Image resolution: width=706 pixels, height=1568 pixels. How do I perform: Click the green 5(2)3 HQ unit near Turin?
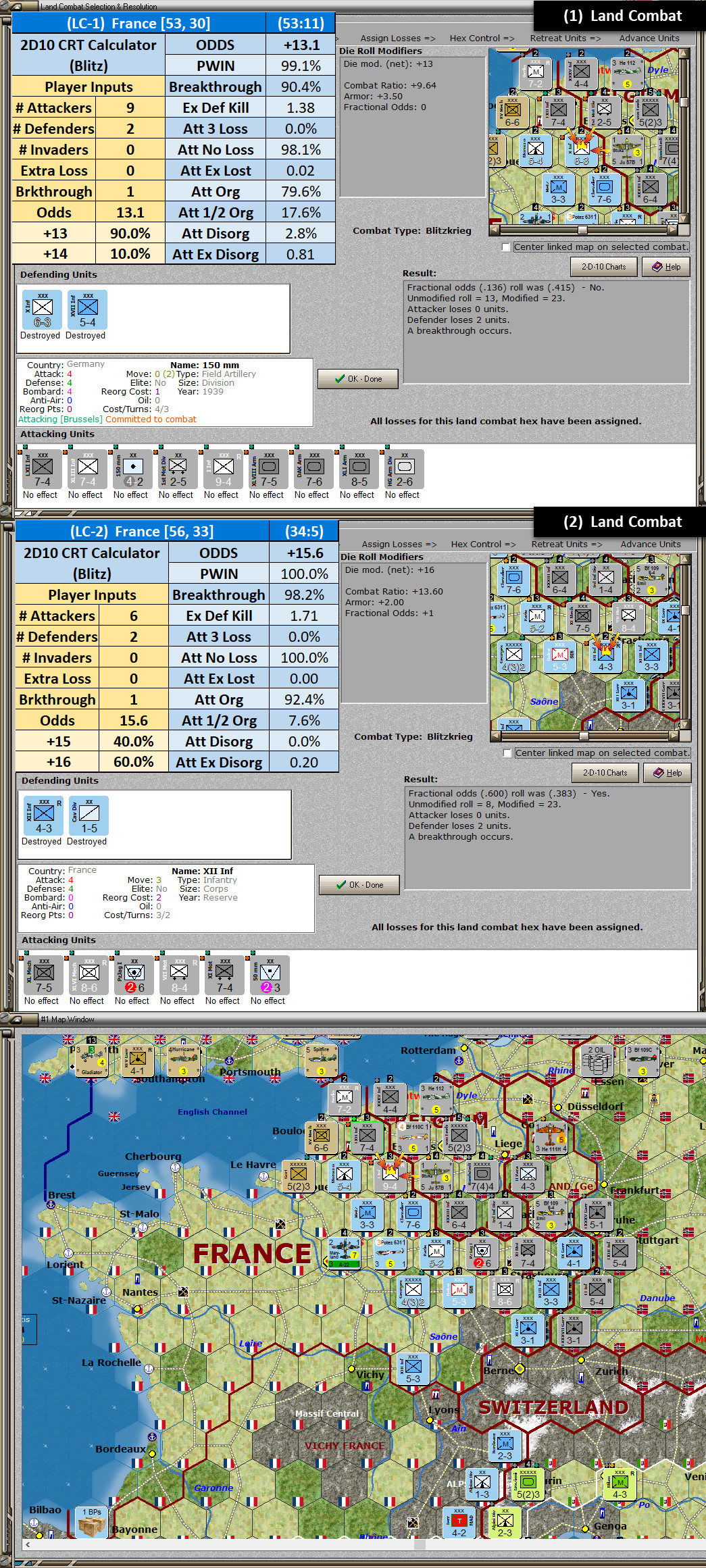[x=528, y=1483]
